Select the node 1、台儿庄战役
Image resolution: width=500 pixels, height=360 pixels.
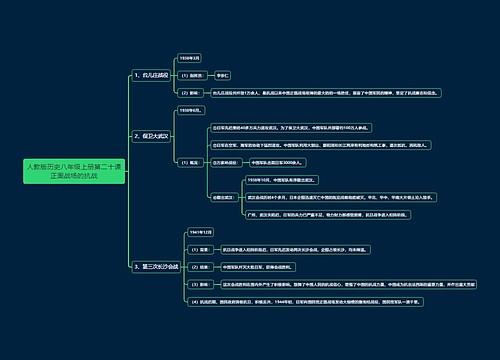tap(151, 76)
